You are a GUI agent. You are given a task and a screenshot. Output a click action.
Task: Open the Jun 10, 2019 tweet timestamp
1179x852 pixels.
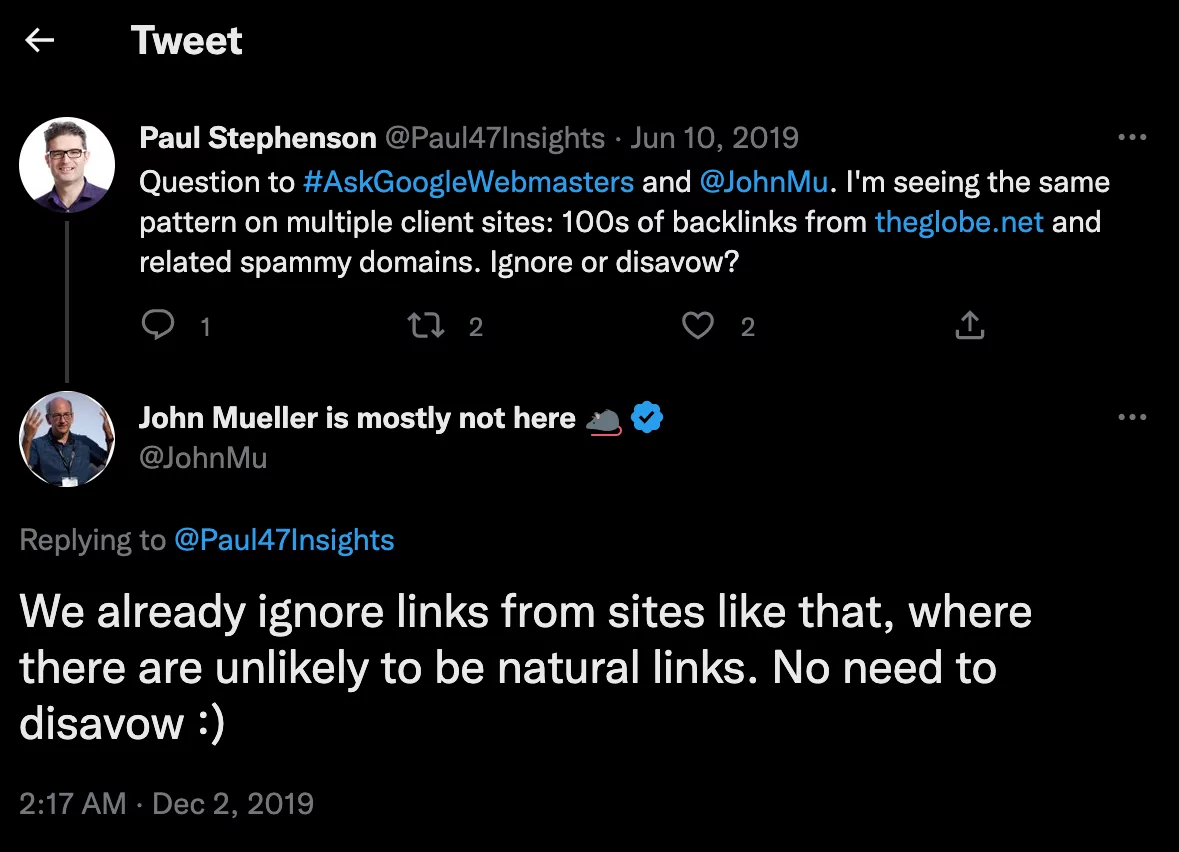click(x=714, y=138)
